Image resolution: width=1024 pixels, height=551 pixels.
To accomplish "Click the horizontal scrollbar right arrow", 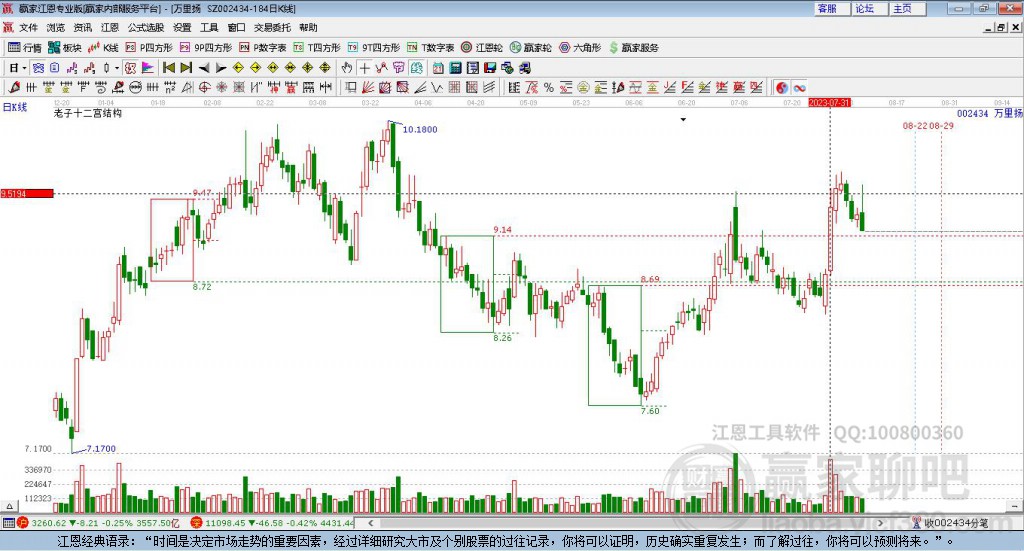I will 880,523.
